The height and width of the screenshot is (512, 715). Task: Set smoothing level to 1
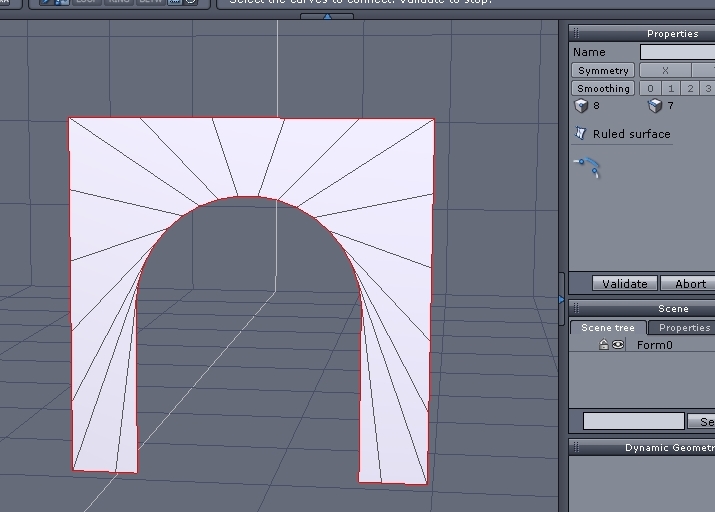(671, 88)
